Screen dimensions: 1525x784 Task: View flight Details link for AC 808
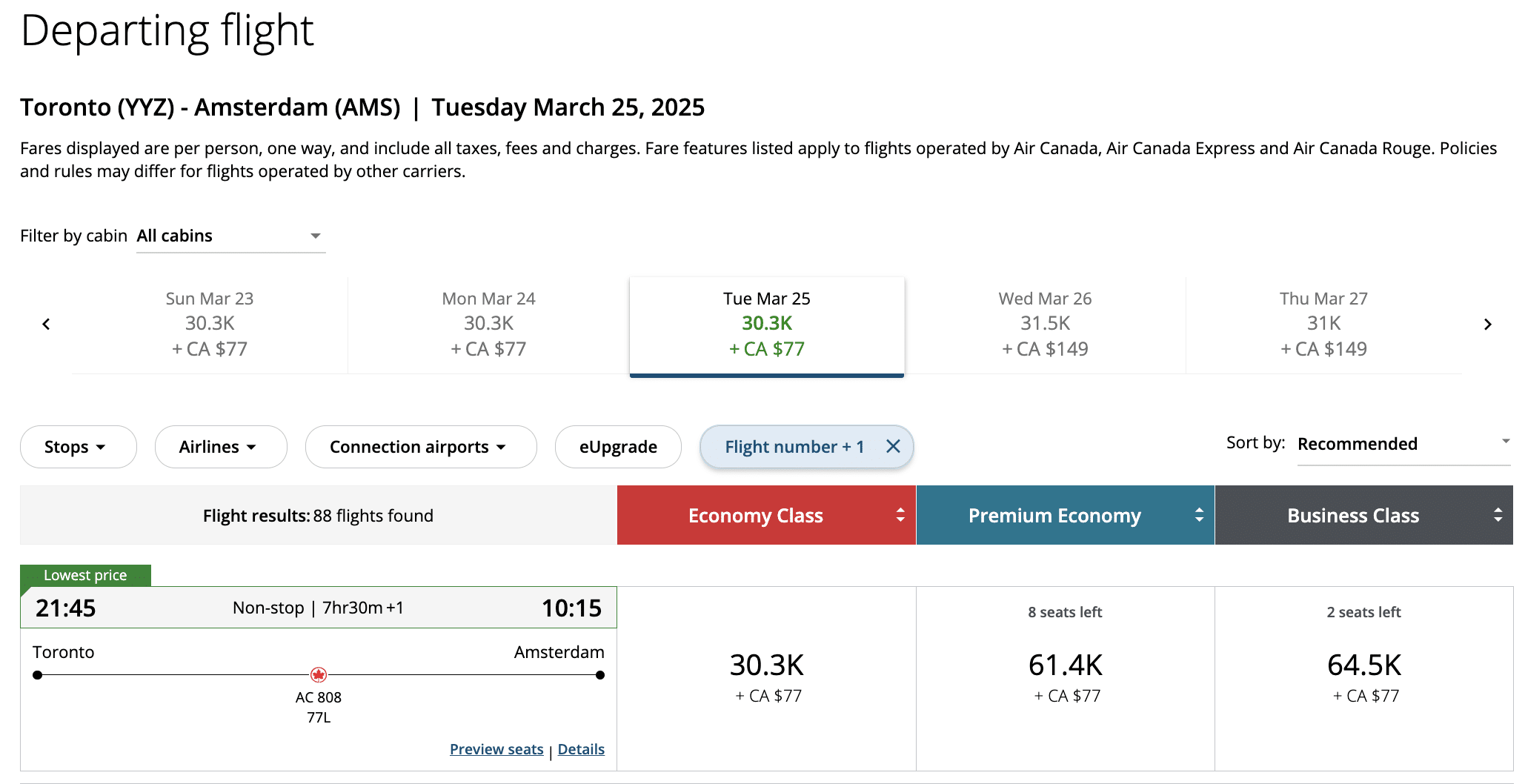[581, 749]
